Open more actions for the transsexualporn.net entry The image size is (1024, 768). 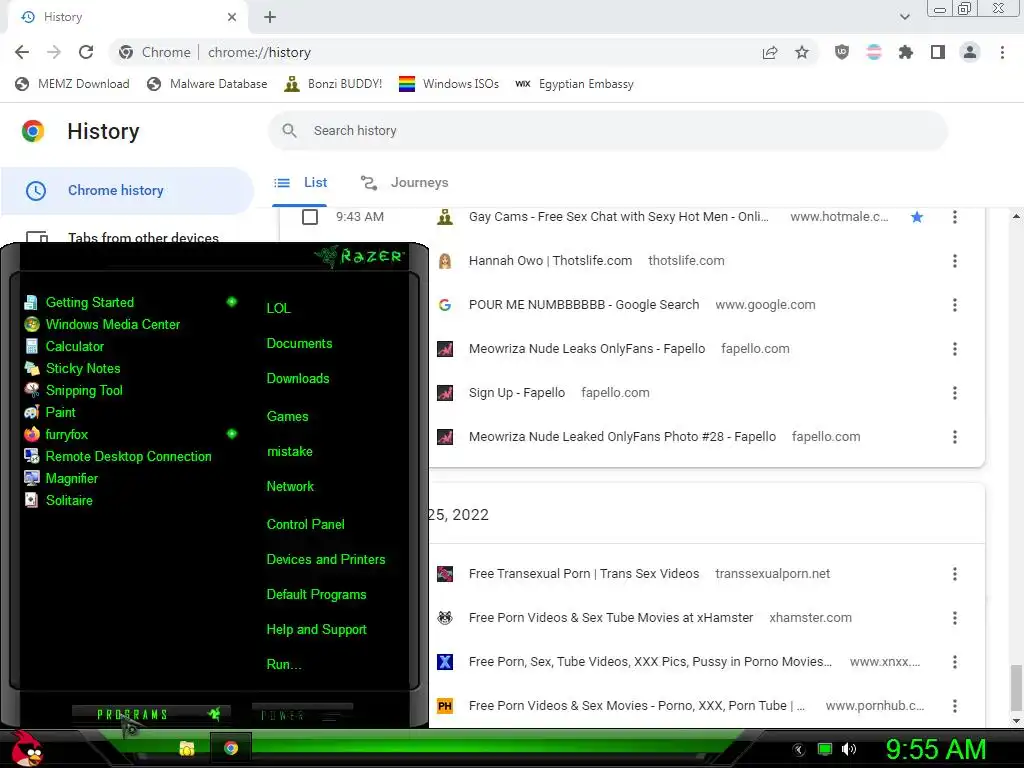tap(955, 574)
